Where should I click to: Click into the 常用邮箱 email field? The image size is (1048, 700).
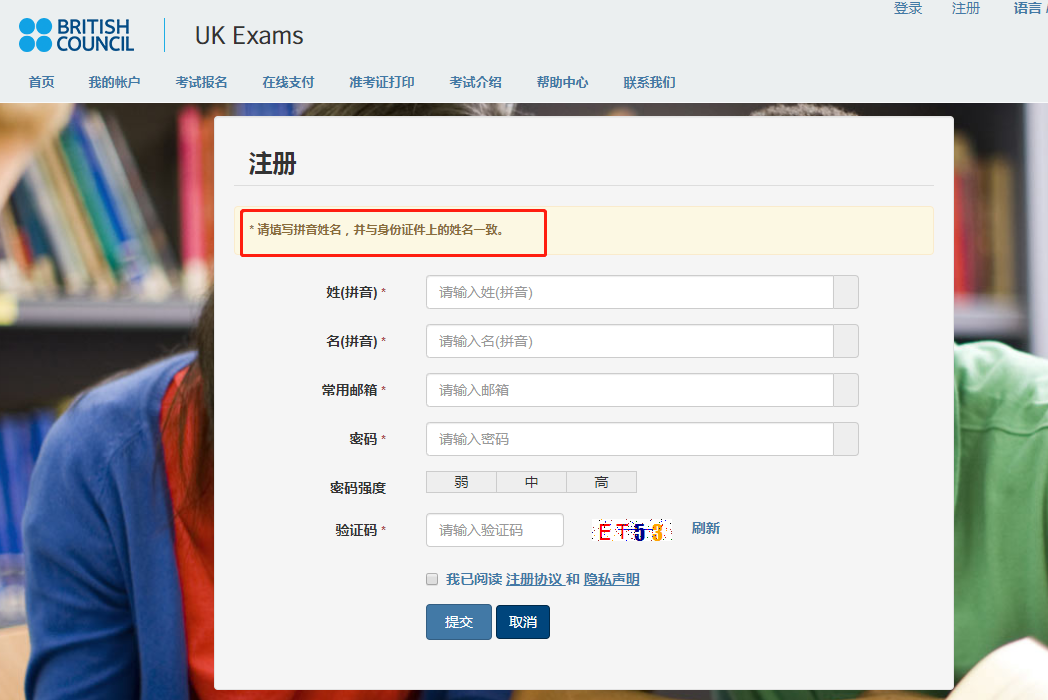(x=630, y=390)
